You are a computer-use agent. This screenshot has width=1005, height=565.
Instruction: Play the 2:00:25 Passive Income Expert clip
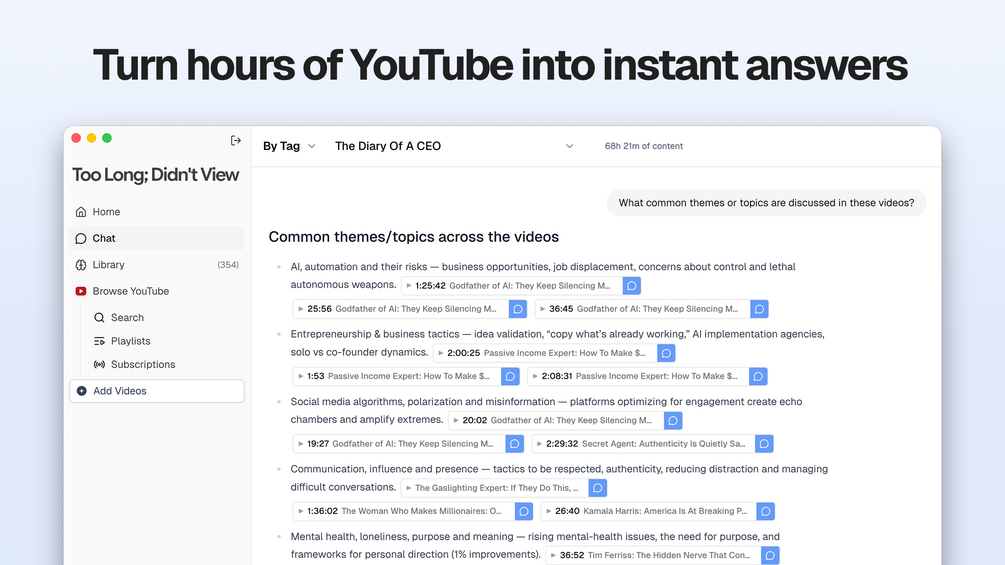coord(545,353)
